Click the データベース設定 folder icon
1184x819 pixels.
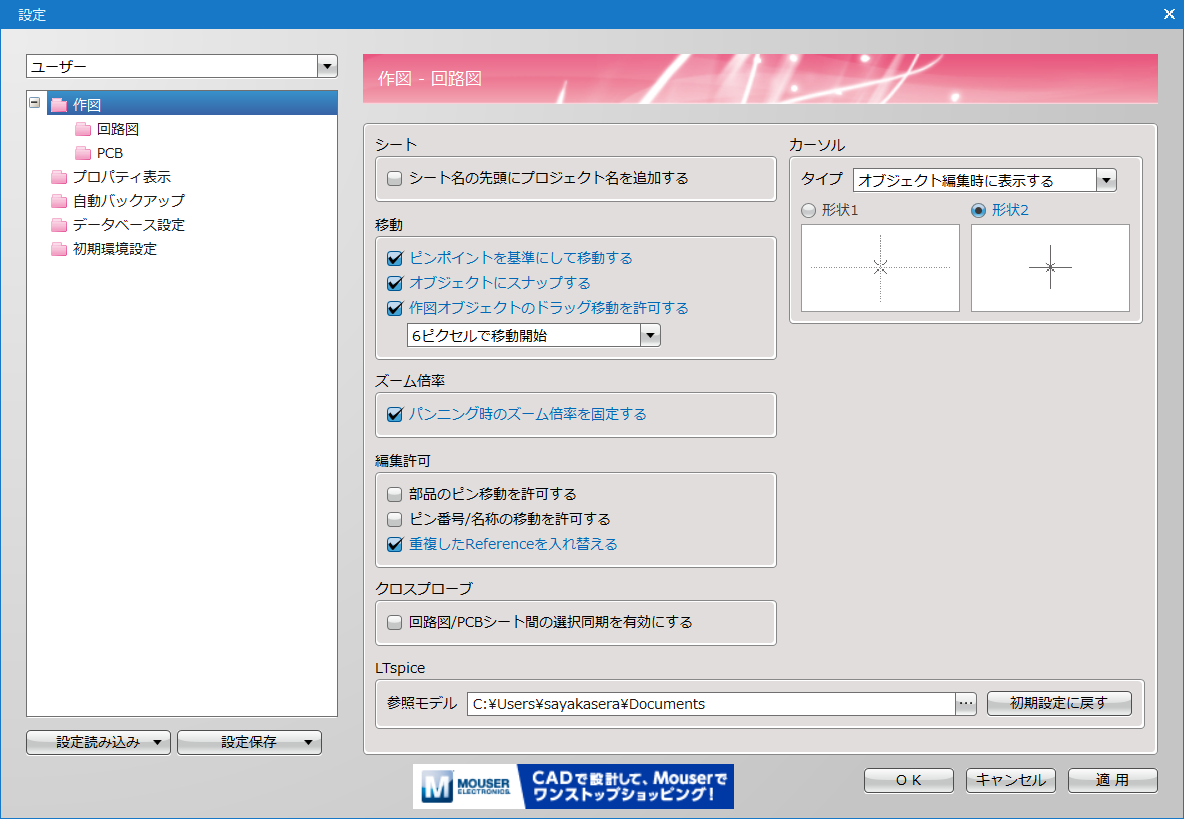[x=59, y=225]
